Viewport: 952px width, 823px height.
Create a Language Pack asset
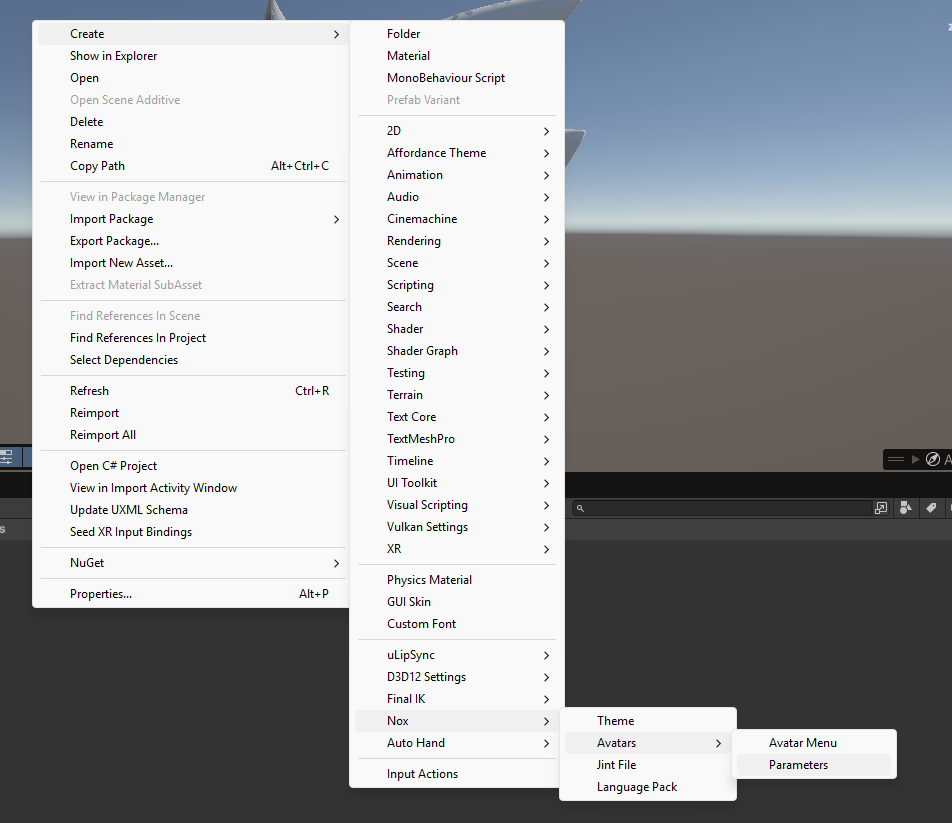click(637, 787)
